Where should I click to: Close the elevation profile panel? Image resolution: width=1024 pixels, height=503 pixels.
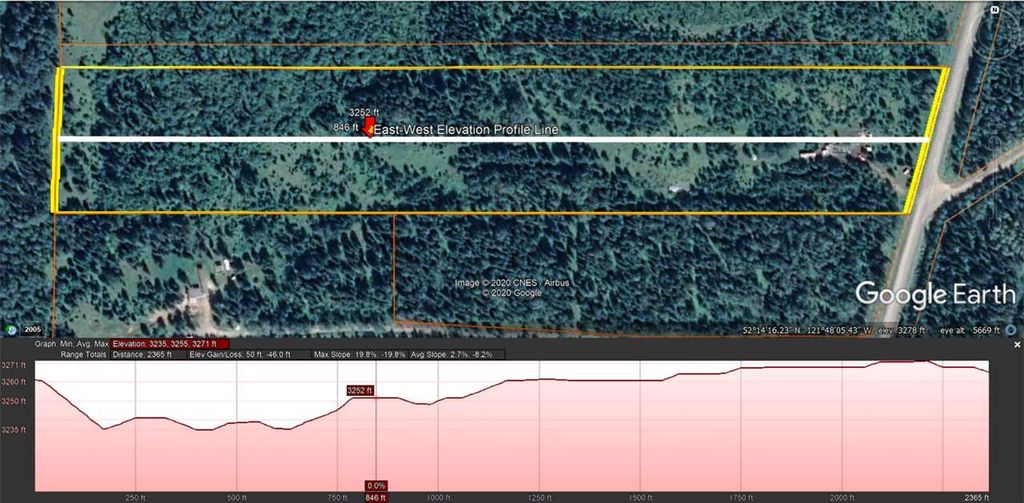coord(1017,344)
